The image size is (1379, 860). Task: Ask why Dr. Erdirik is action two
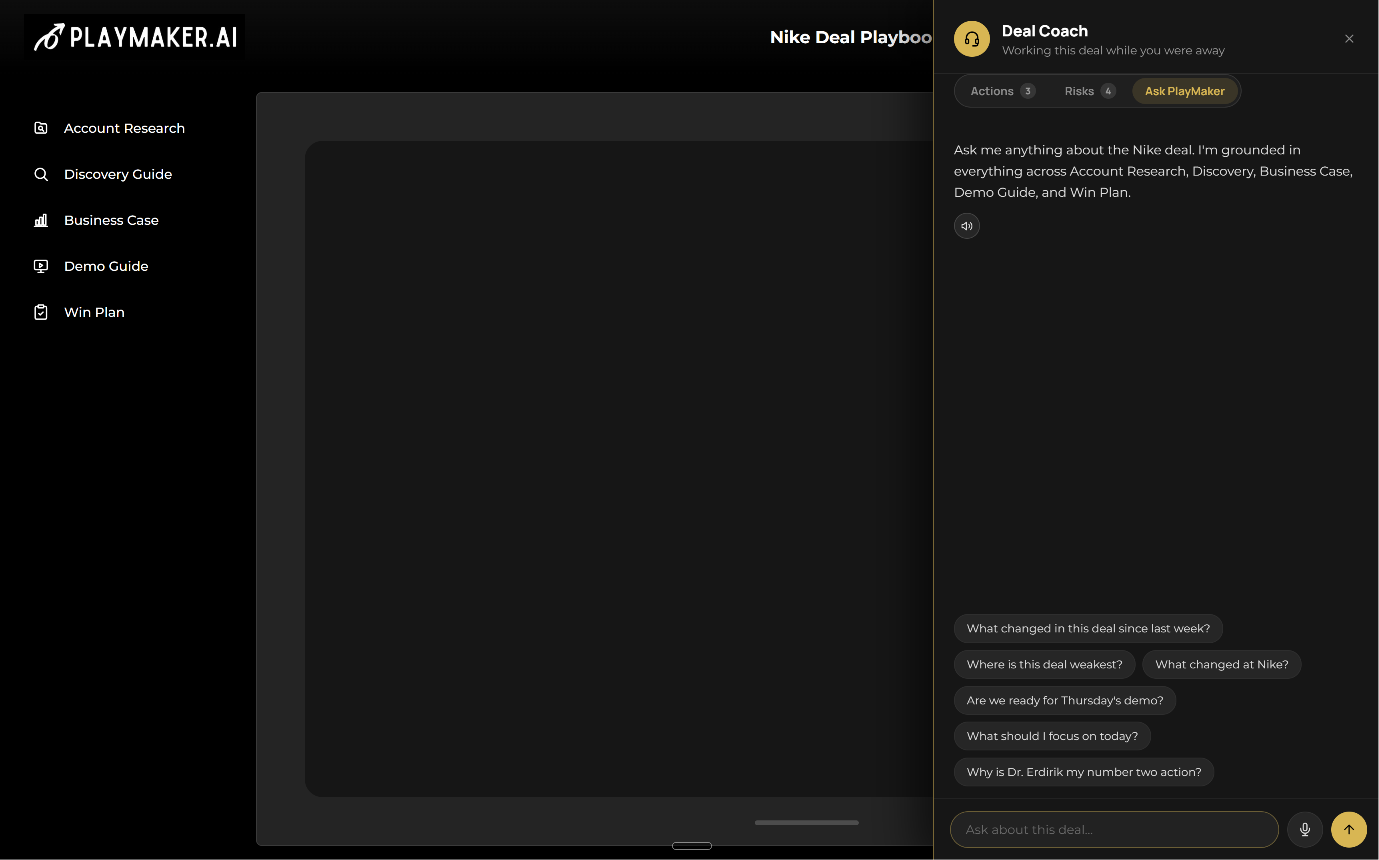pyautogui.click(x=1084, y=772)
